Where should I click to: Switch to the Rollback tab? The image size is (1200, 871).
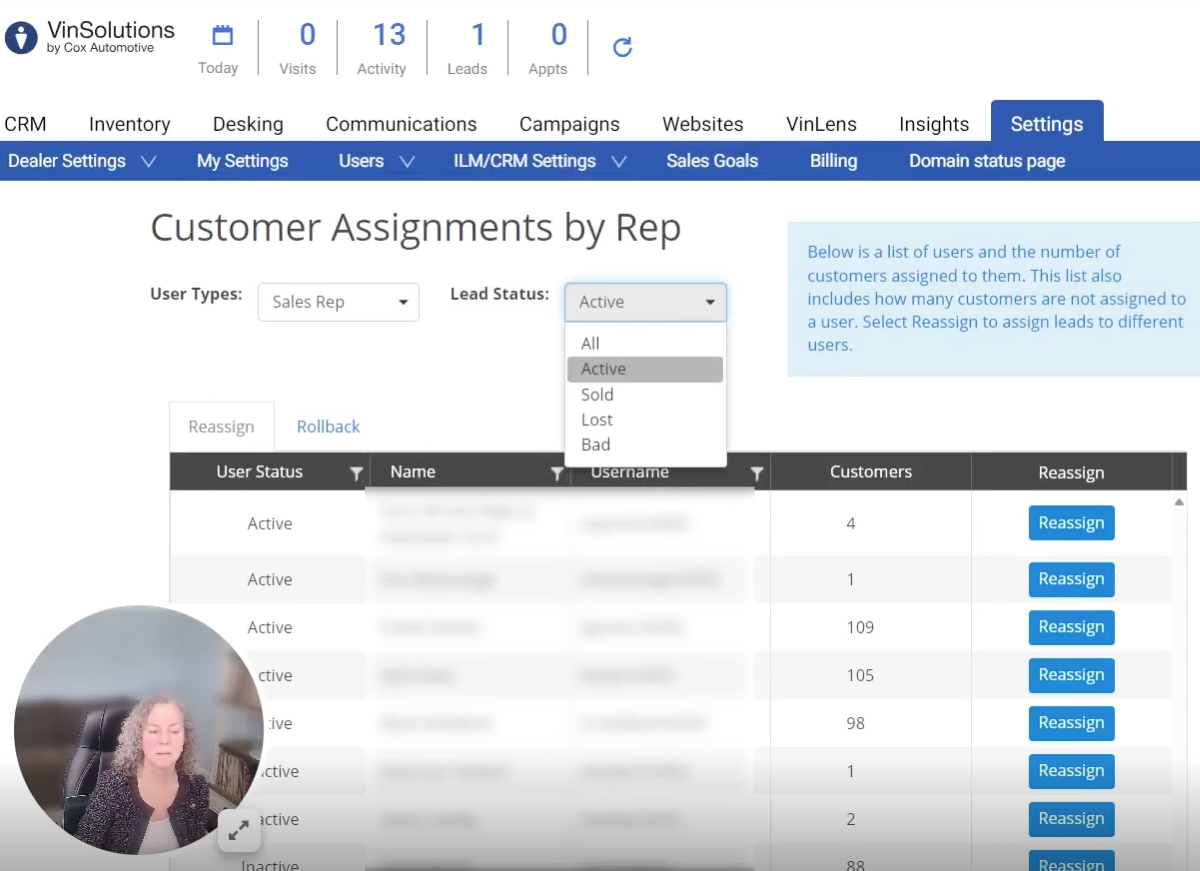(328, 427)
